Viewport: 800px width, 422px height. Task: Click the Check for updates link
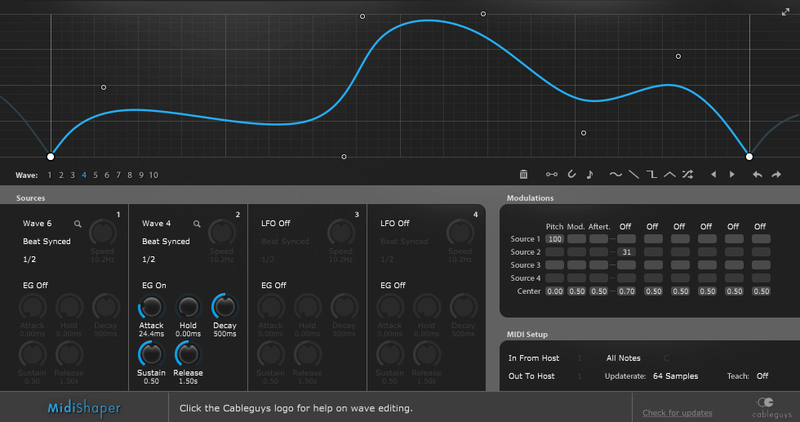point(677,412)
